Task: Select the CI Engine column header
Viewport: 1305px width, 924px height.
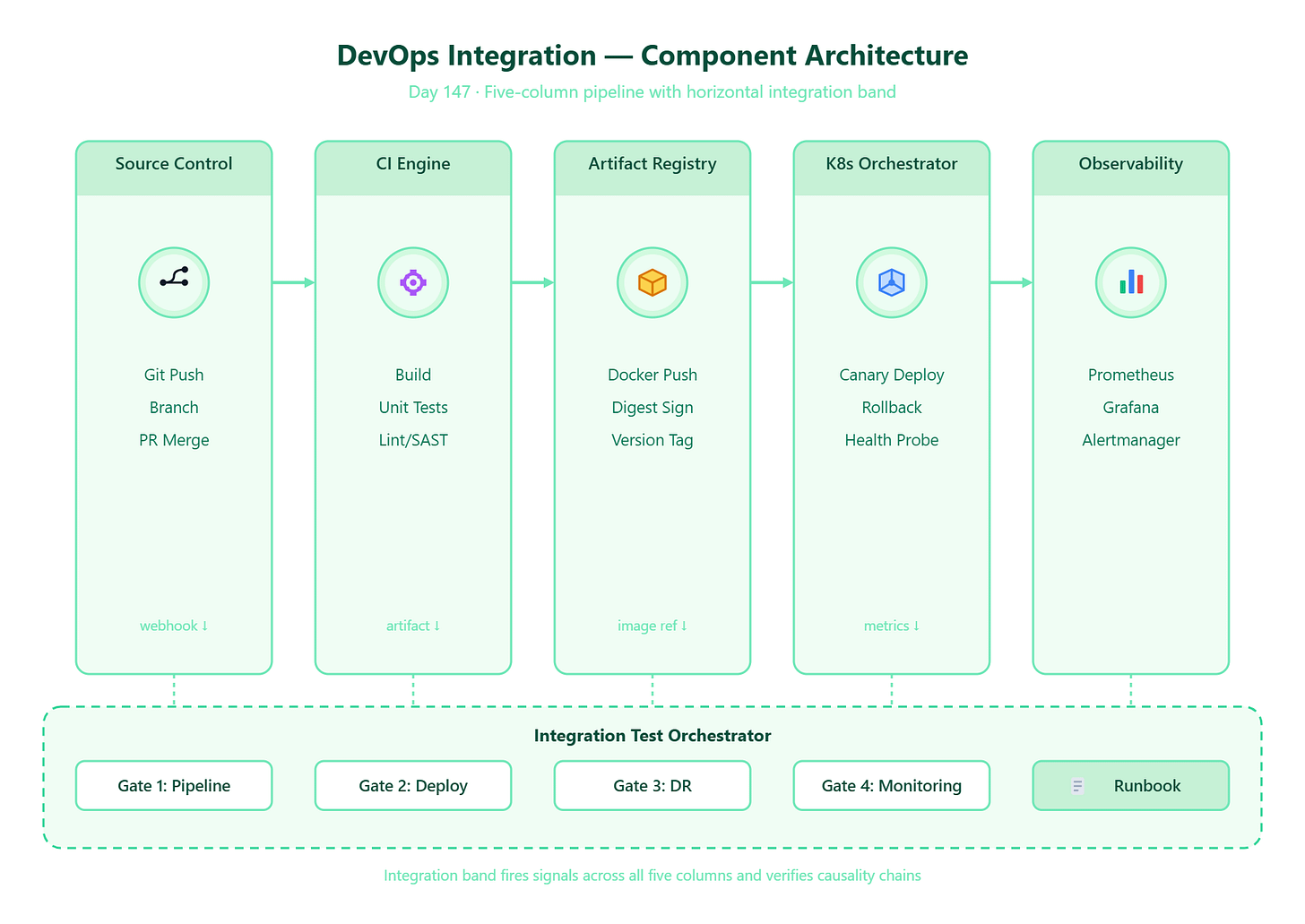Action: point(413,168)
